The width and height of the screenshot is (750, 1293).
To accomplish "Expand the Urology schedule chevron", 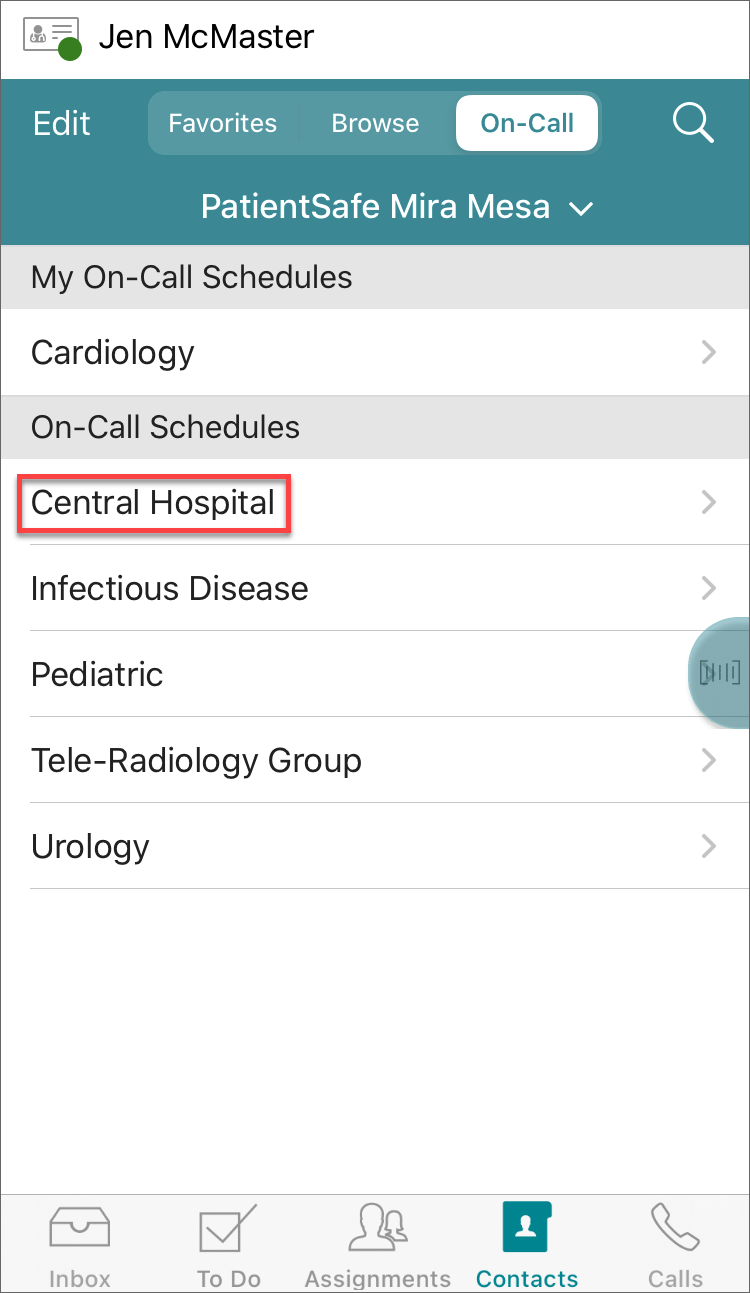I will 709,846.
